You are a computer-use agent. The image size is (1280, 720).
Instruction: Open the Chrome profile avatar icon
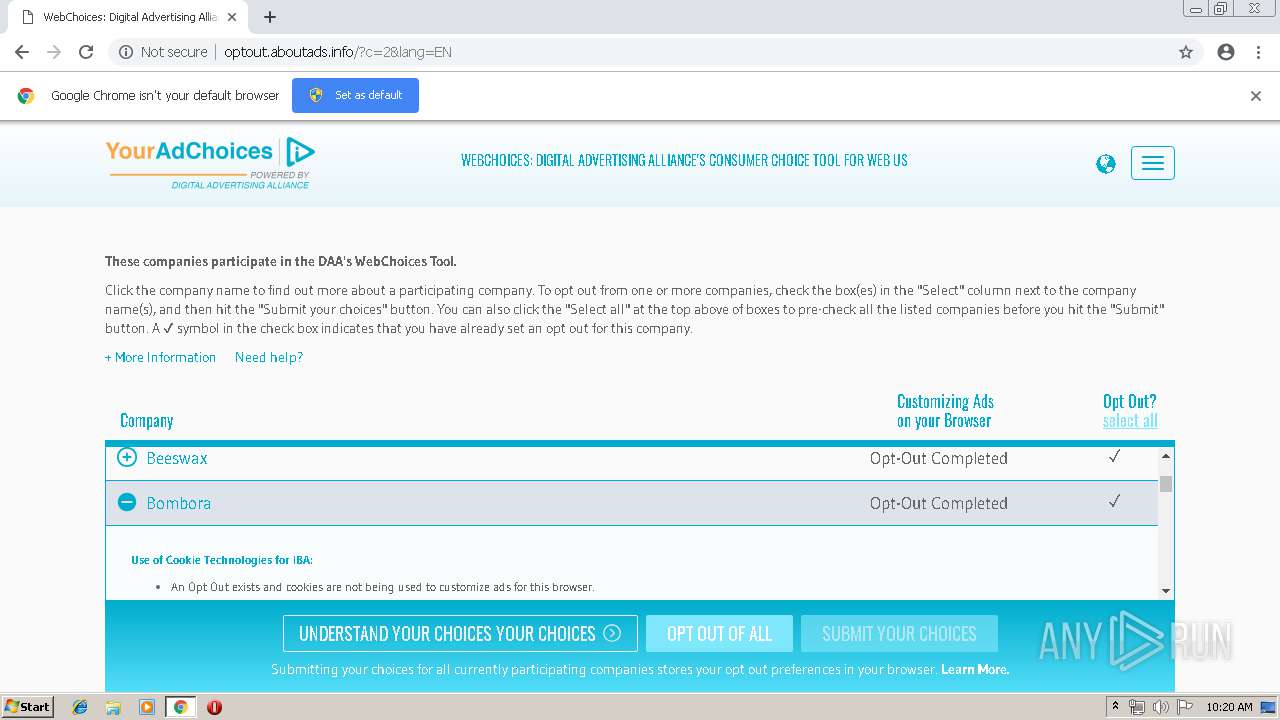click(1226, 52)
